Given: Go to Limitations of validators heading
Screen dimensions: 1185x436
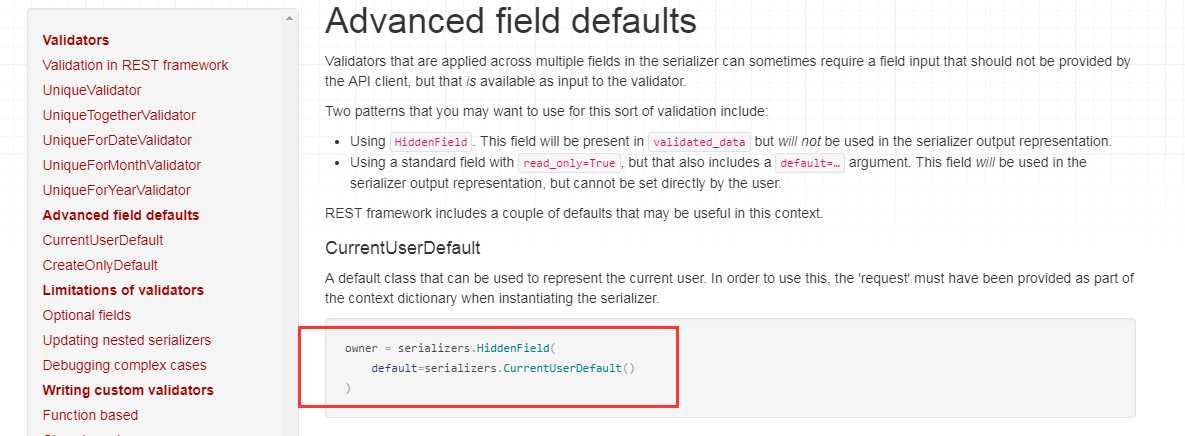Looking at the screenshot, I should coord(123,289).
